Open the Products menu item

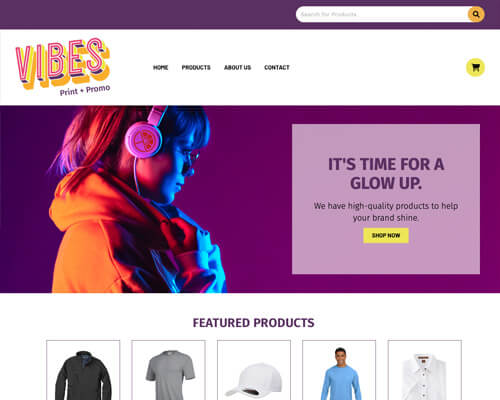[196, 67]
